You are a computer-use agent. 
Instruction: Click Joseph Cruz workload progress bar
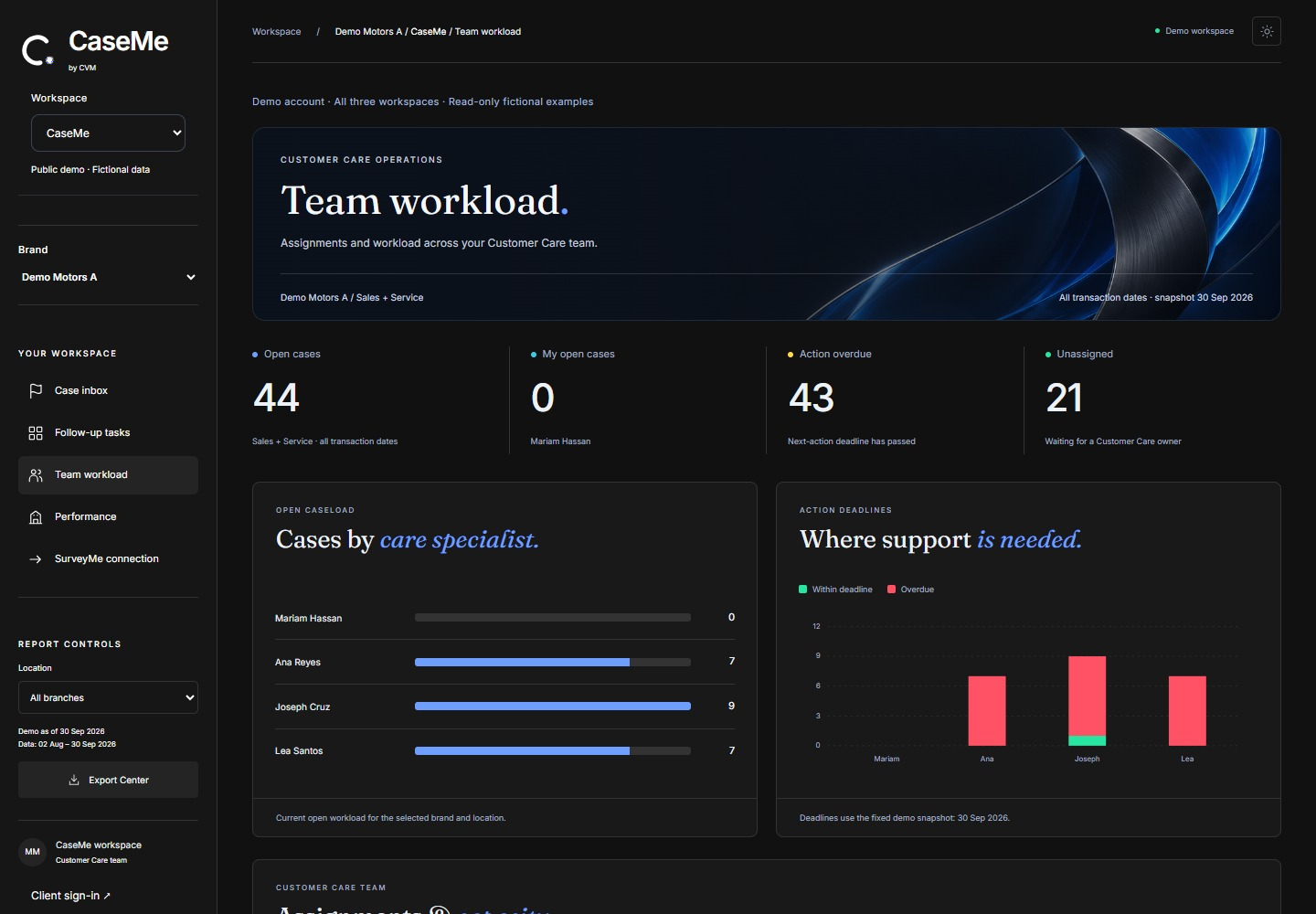[553, 707]
